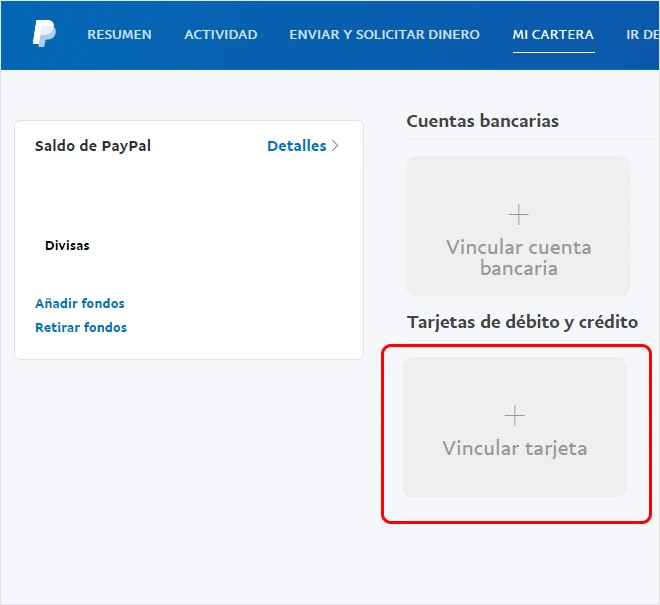This screenshot has height=605, width=660.
Task: Click plus icon above Vincular cuenta bancaria
Action: pyautogui.click(x=519, y=215)
